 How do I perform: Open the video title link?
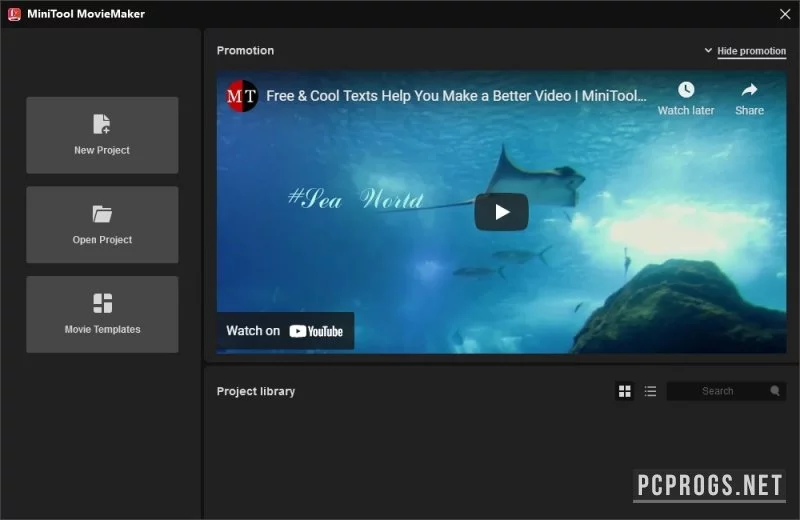pos(456,96)
